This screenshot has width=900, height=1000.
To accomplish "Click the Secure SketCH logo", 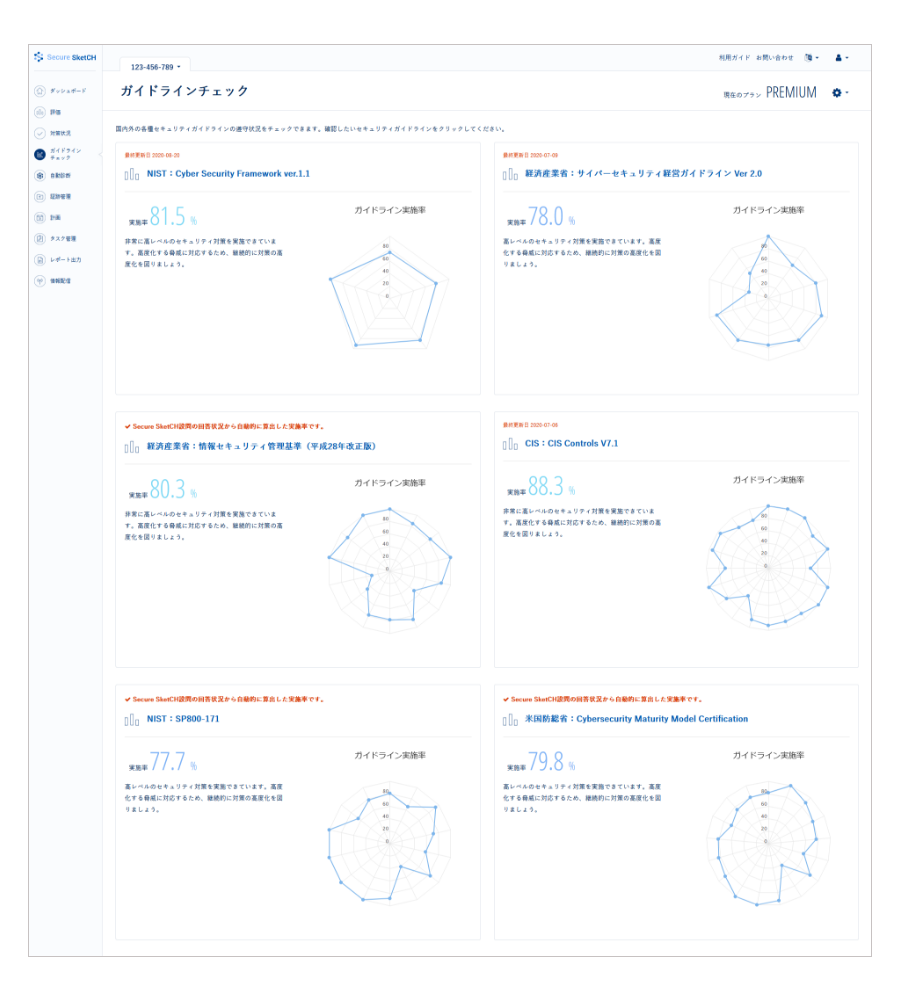I will point(65,57).
